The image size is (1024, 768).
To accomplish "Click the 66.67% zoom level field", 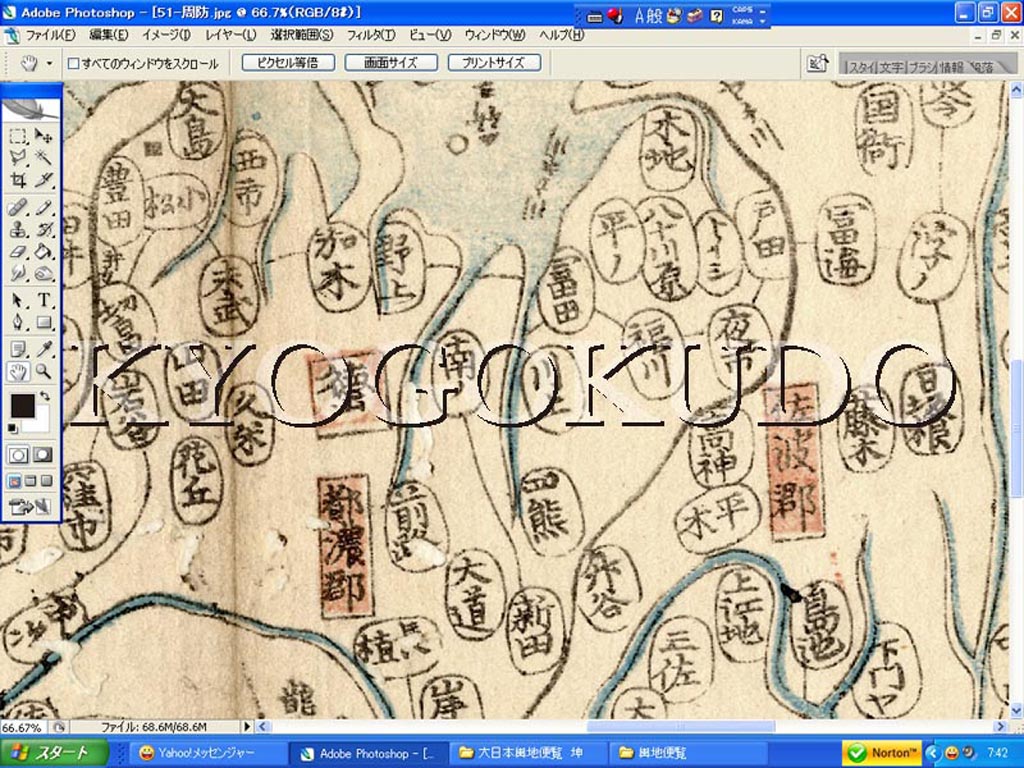I will [24, 727].
